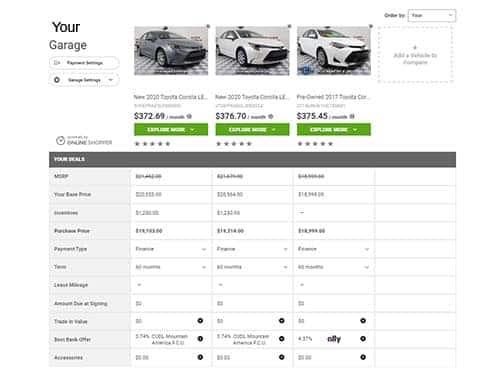500x383 pixels.
Task: Open the Order by dropdown
Action: pyautogui.click(x=432, y=15)
